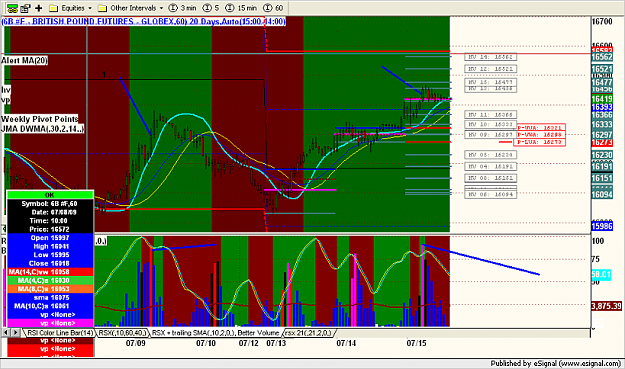Click the MA(10,C)s row
The width and height of the screenshot is (625, 369).
coord(50,306)
